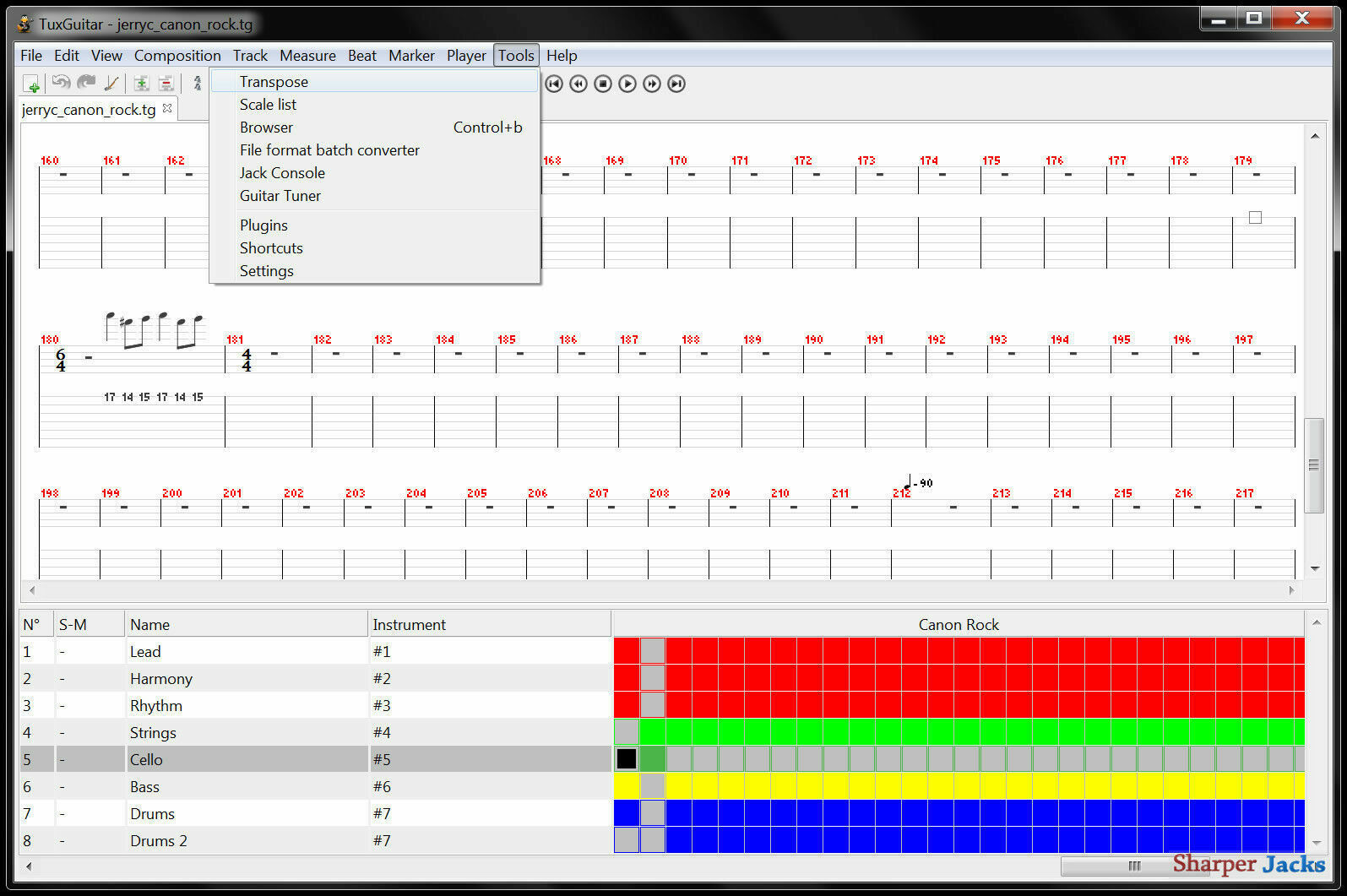Image resolution: width=1347 pixels, height=896 pixels.
Task: Click the Add track toolbar icon
Action: [x=141, y=84]
